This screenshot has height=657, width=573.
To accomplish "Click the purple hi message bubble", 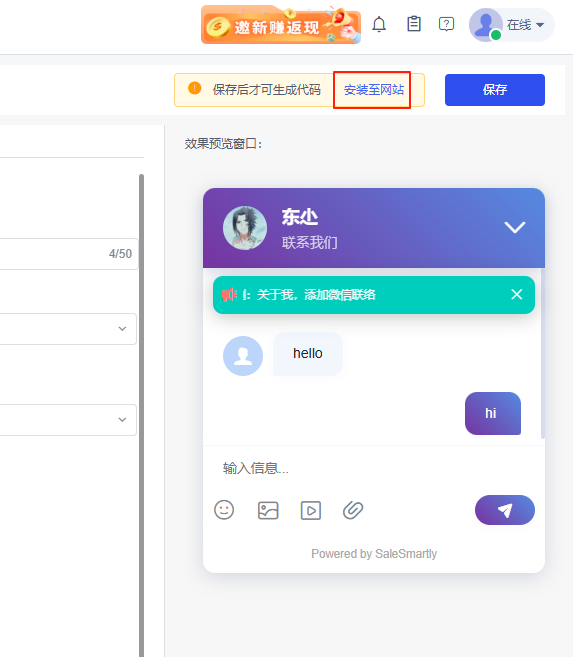I will 493,413.
